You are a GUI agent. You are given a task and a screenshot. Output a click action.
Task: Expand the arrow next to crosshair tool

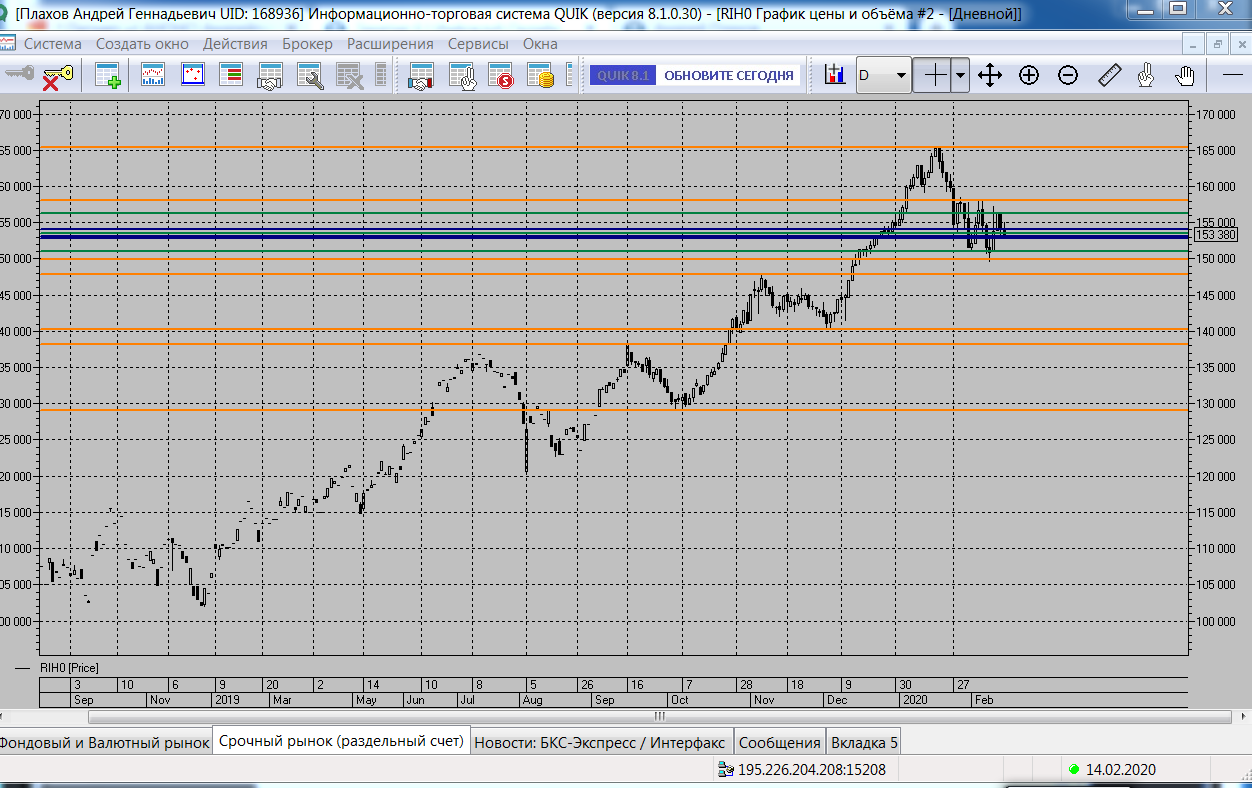point(960,75)
